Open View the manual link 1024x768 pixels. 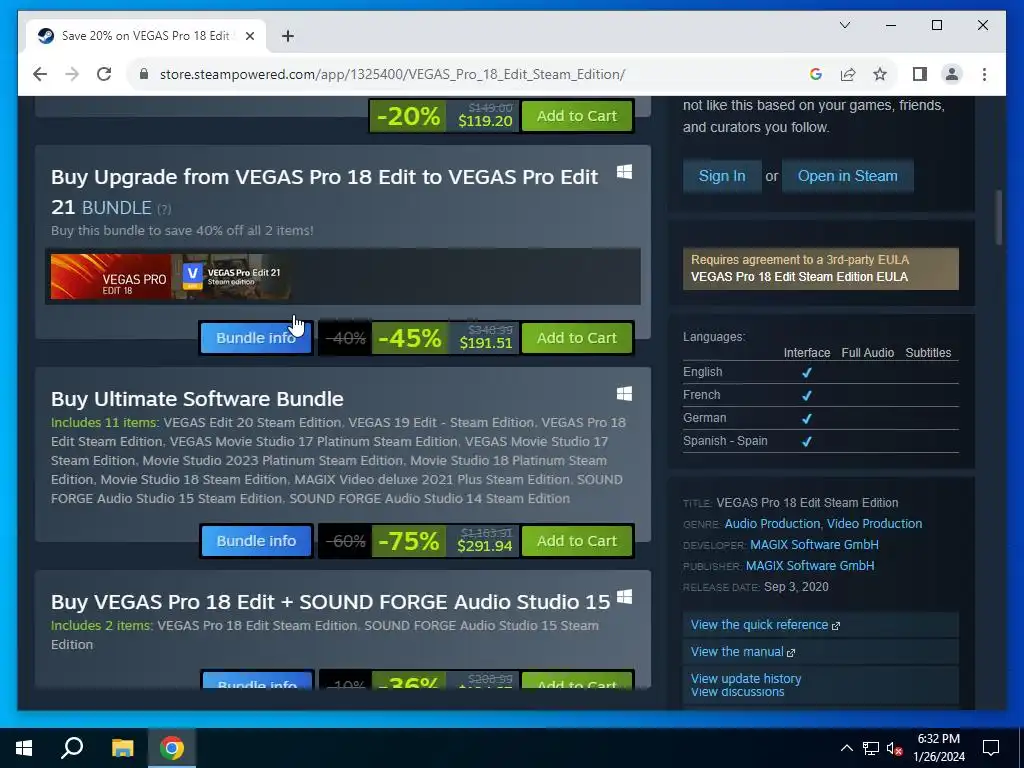pyautogui.click(x=743, y=652)
